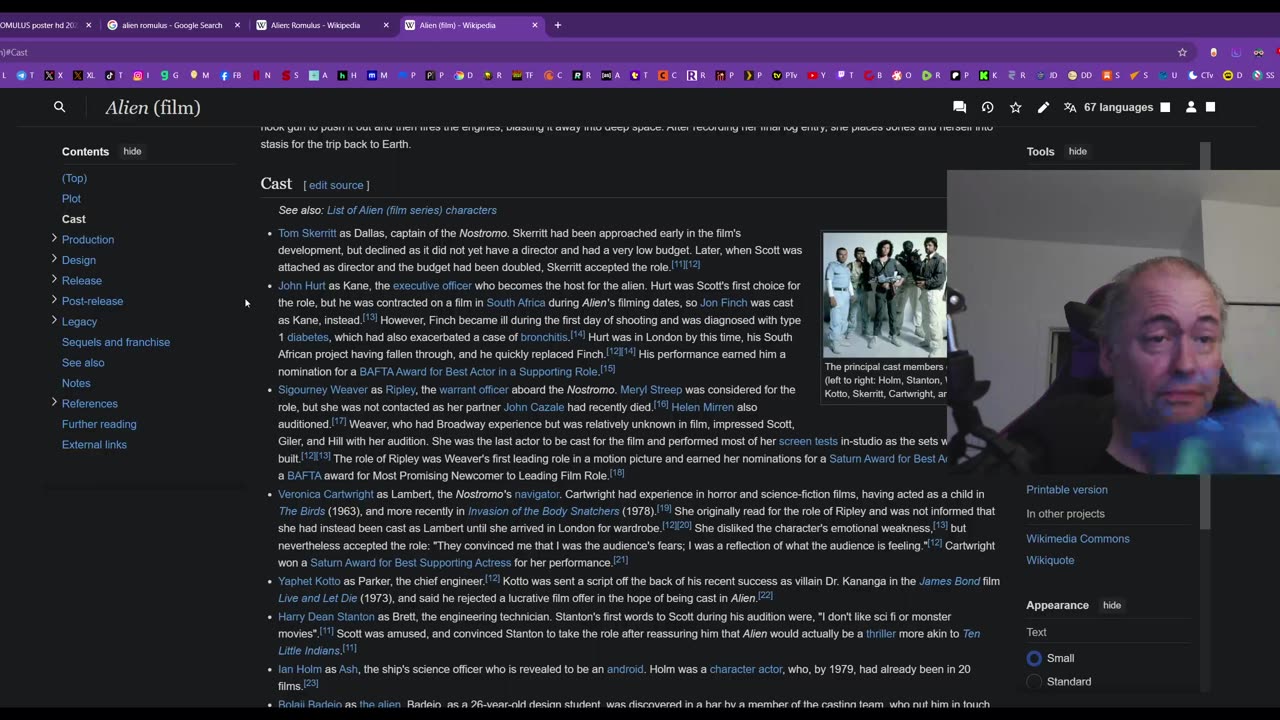The width and height of the screenshot is (1280, 720).
Task: Jump to 'Further reading' in Contents
Action: [x=99, y=424]
